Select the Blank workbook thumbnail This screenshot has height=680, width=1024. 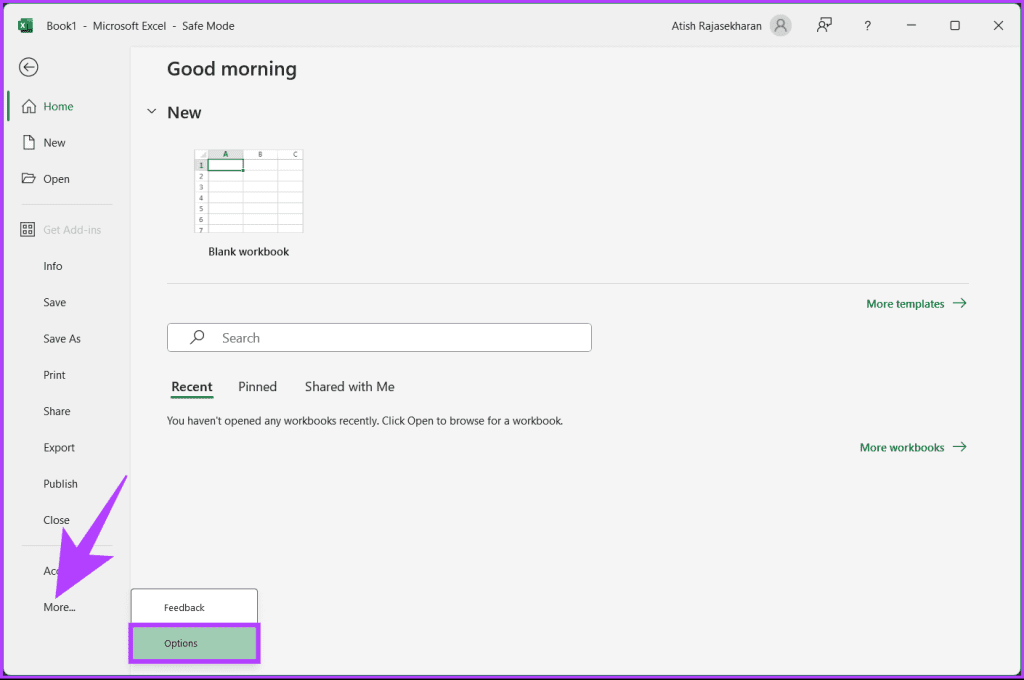click(249, 191)
